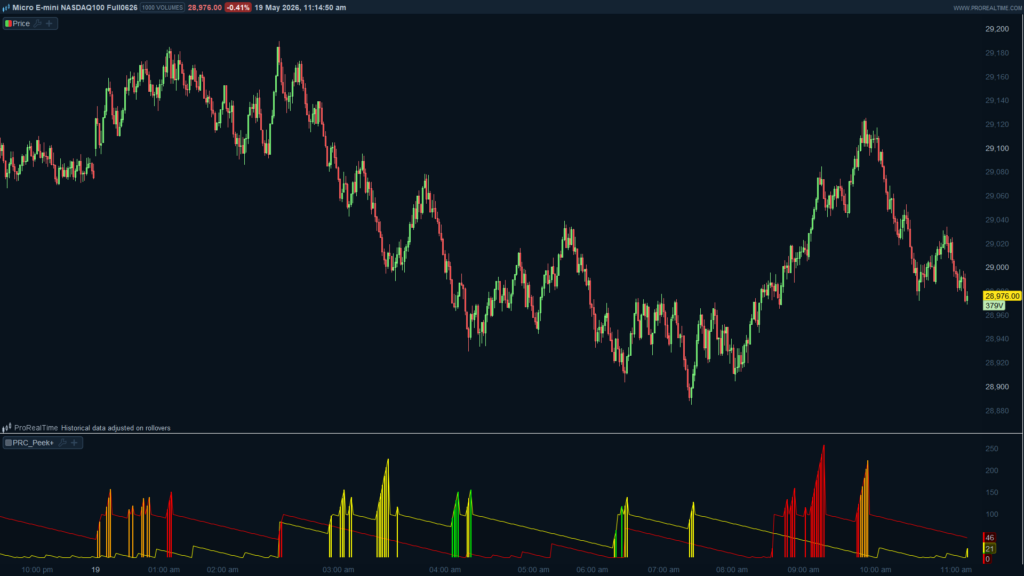1024x576 pixels.
Task: Click the gray color square of PRC_Peek+
Action: point(8,443)
